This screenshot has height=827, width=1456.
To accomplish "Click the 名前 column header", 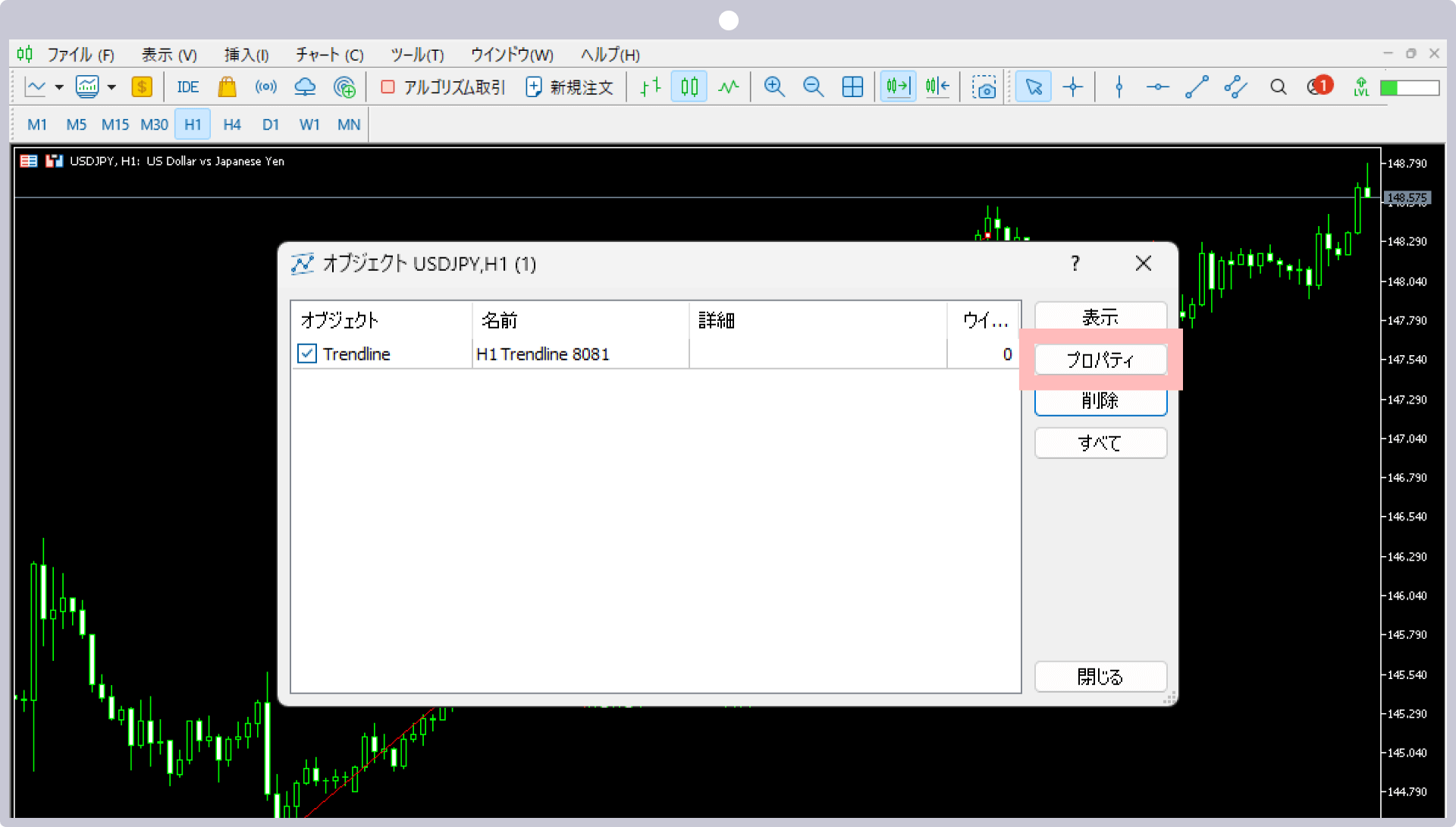I will (x=581, y=320).
